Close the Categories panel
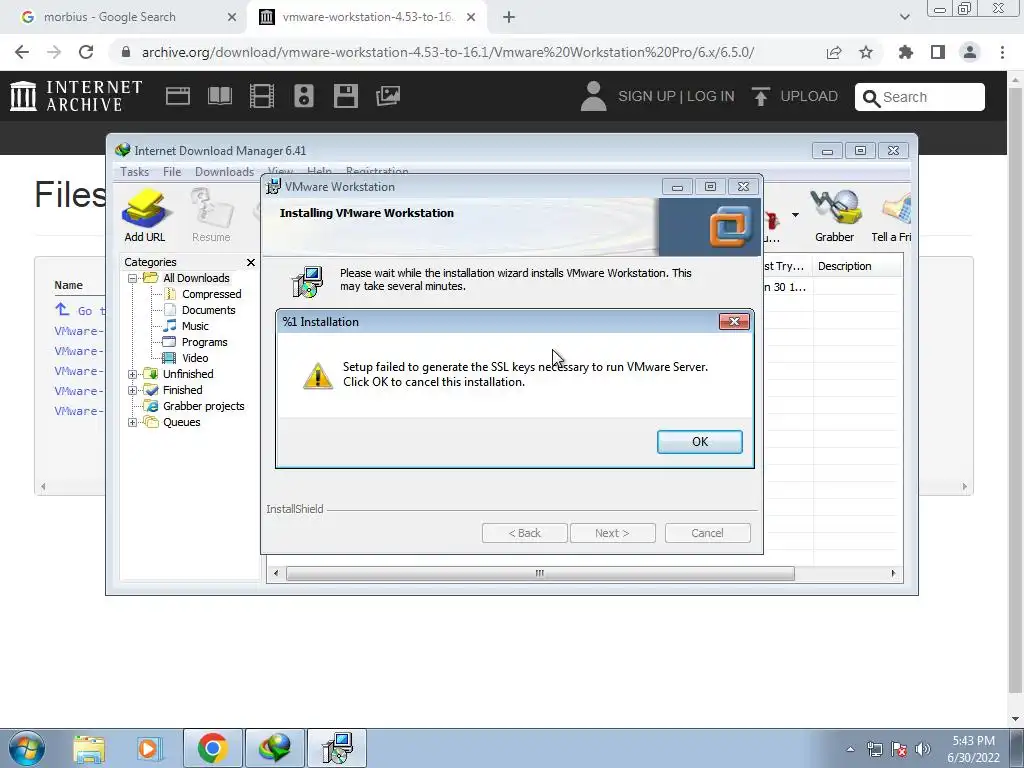The image size is (1024, 768). tap(250, 262)
